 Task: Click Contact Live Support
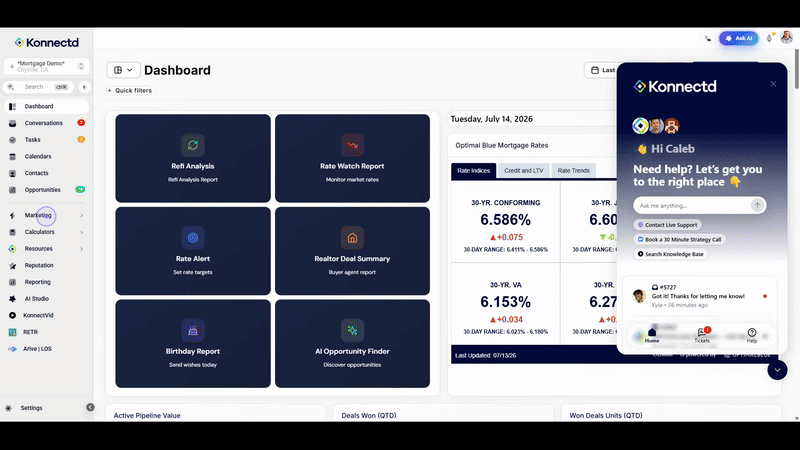(x=667, y=225)
